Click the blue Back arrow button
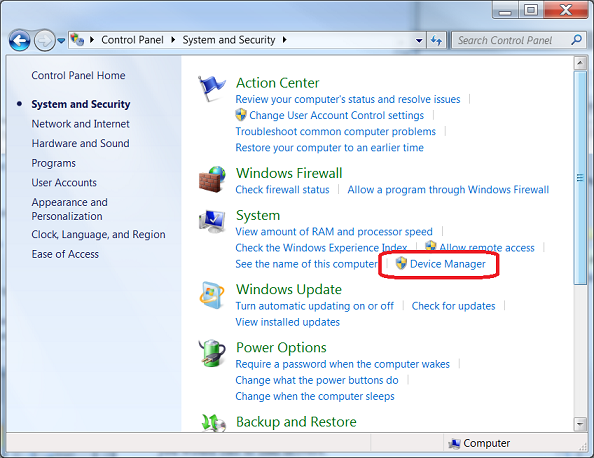The width and height of the screenshot is (594, 458). pos(19,40)
